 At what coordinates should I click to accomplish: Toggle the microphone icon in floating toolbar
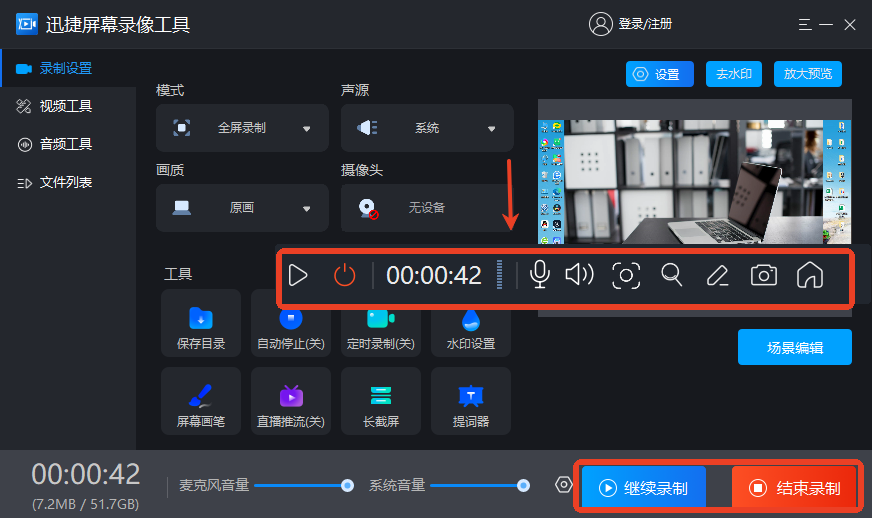coord(539,275)
